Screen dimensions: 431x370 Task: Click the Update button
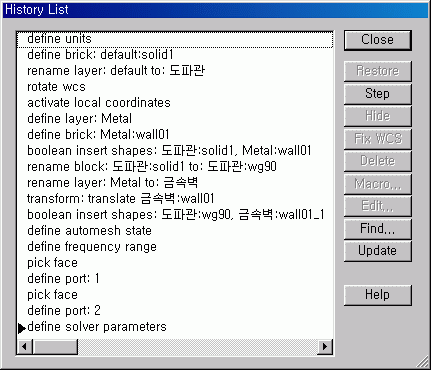378,251
